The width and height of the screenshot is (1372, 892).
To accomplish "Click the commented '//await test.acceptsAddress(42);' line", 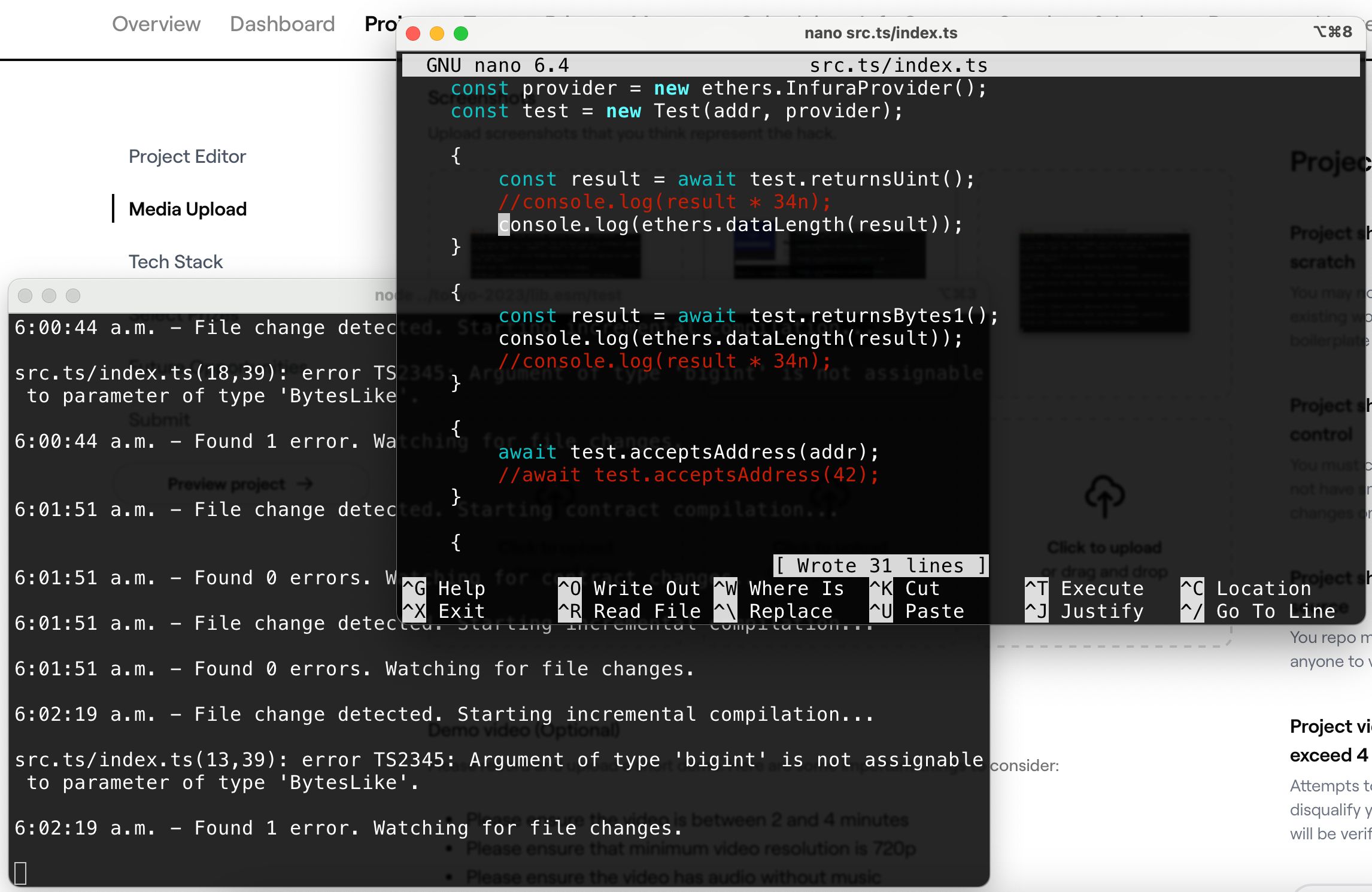I will 688,475.
